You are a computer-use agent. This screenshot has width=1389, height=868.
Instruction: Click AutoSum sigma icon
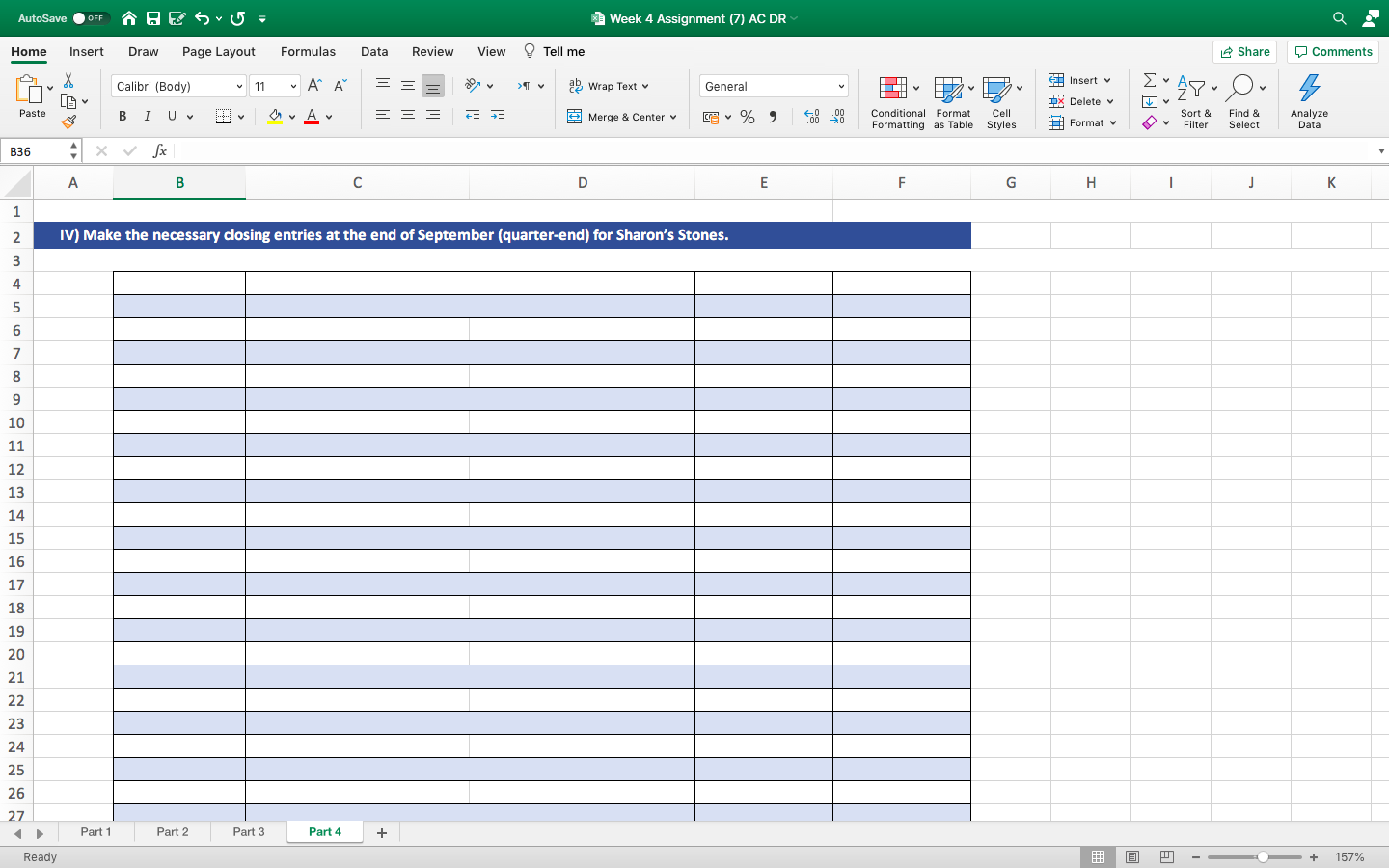coord(1150,80)
